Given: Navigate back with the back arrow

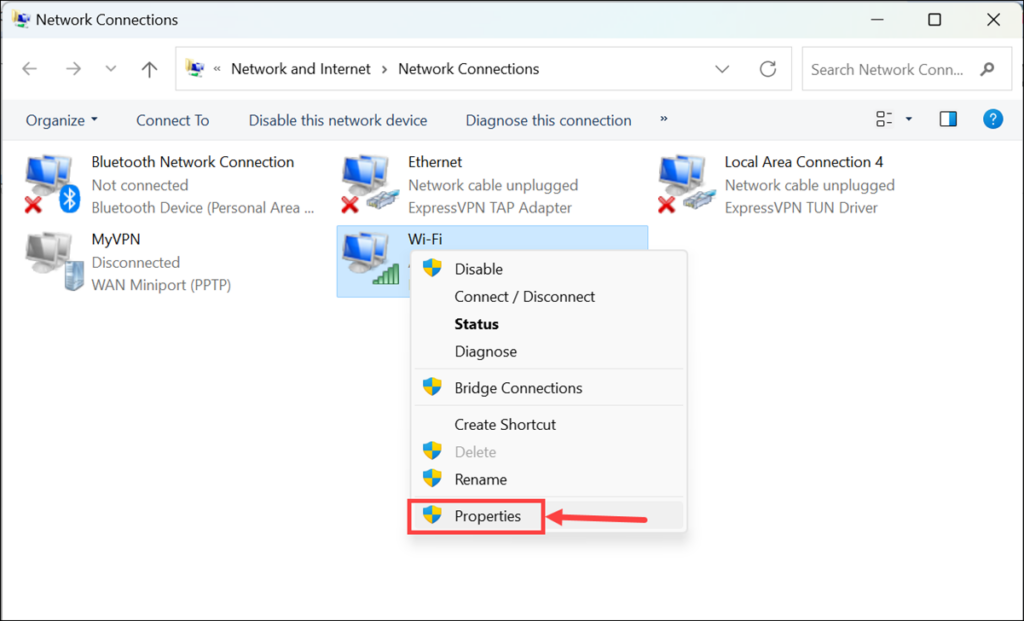Looking at the screenshot, I should (30, 69).
